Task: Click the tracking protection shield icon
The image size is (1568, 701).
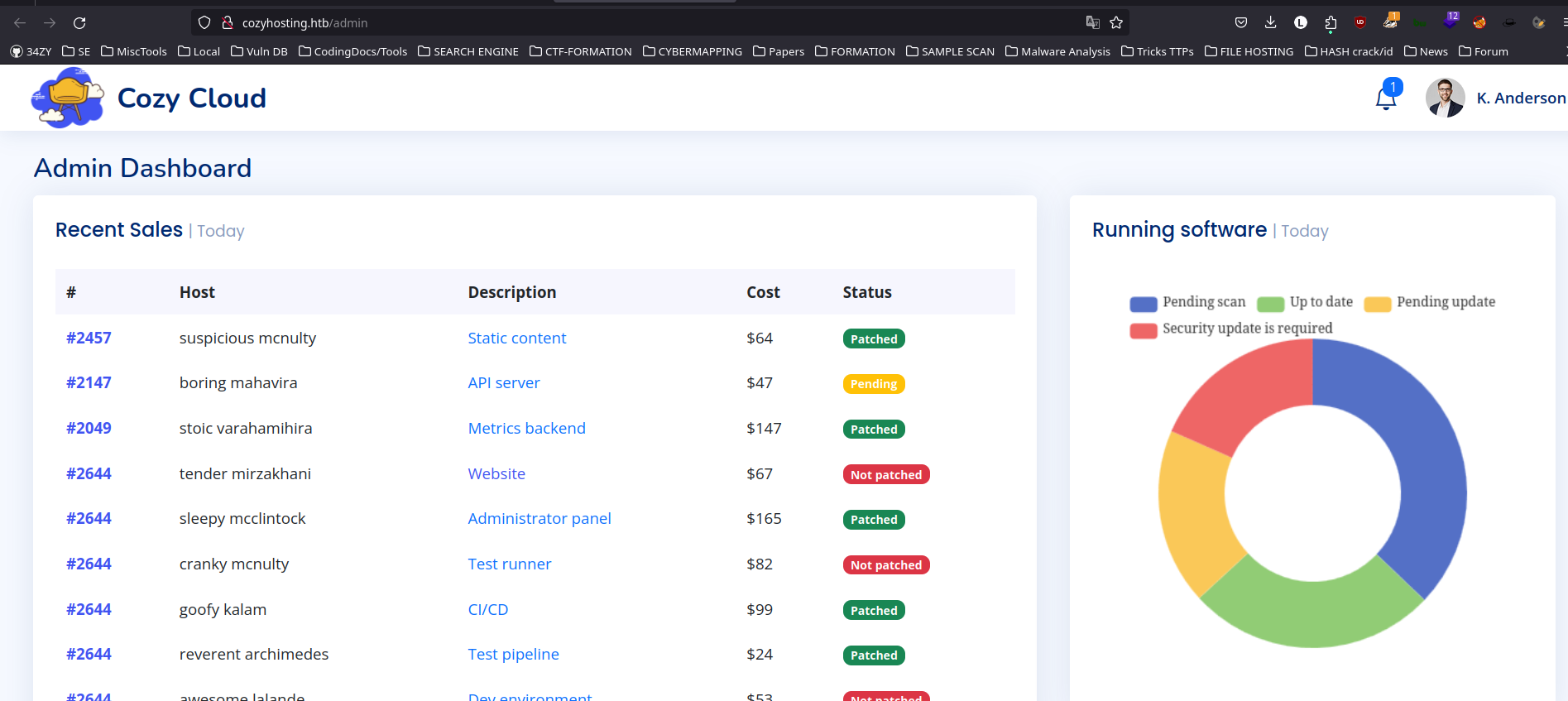Action: point(204,23)
